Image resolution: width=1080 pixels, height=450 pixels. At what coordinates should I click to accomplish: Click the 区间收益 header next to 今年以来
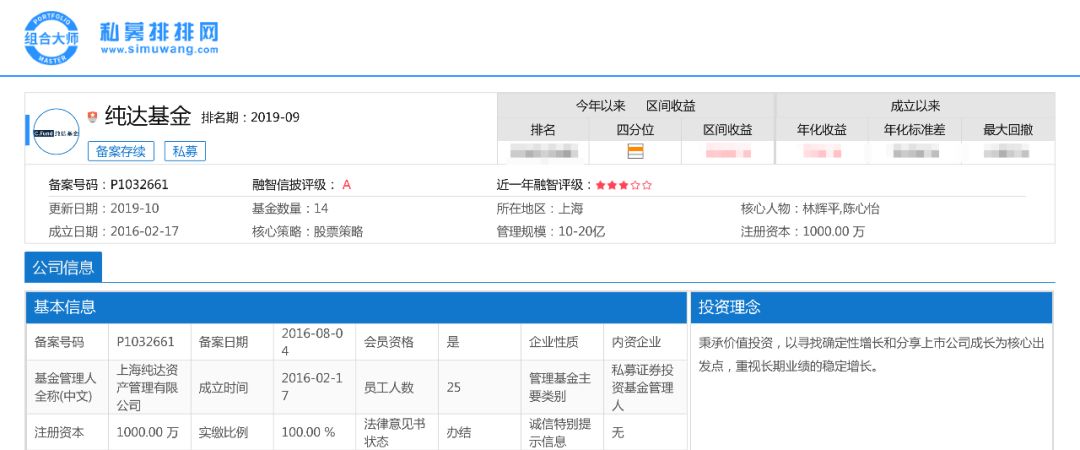point(671,106)
